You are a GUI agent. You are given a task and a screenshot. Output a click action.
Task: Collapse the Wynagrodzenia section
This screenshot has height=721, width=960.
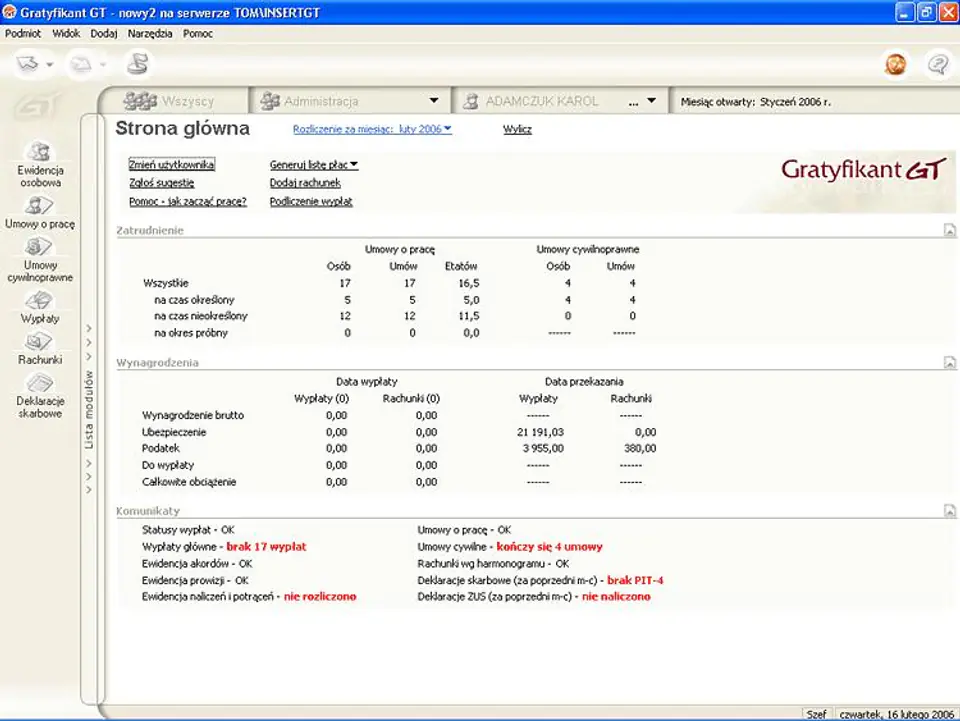click(949, 362)
